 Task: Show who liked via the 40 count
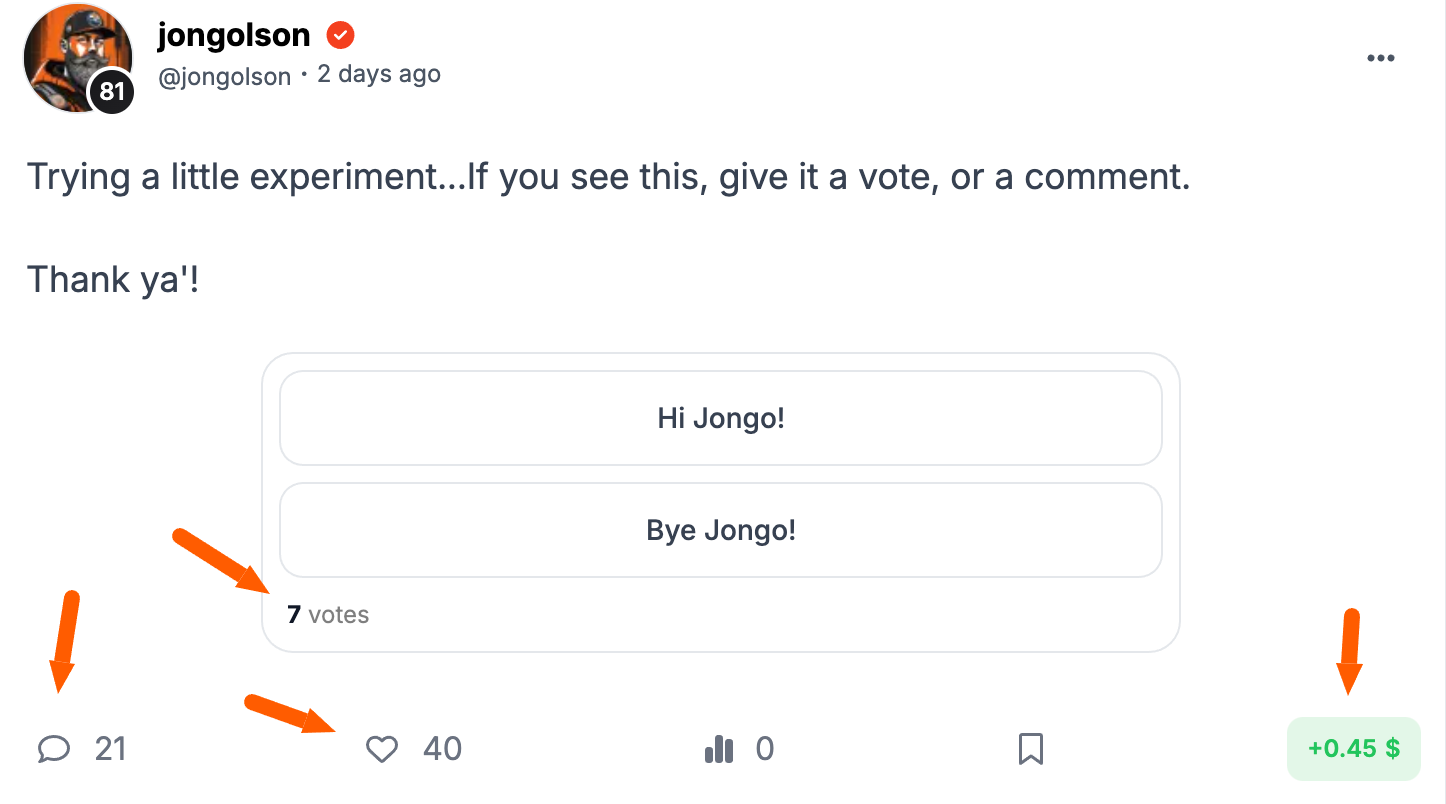click(442, 749)
